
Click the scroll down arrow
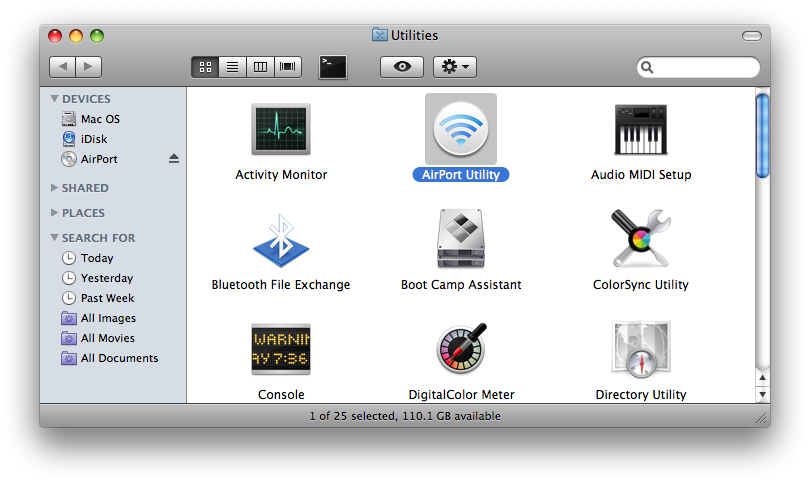762,394
